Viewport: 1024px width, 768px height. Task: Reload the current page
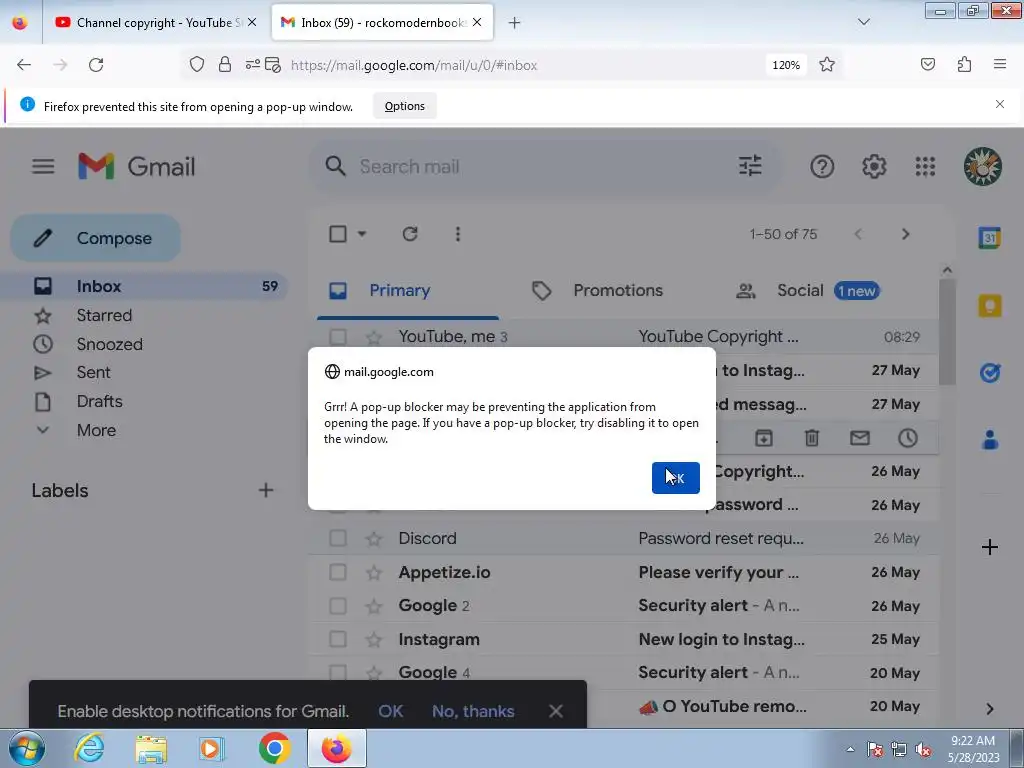point(96,65)
